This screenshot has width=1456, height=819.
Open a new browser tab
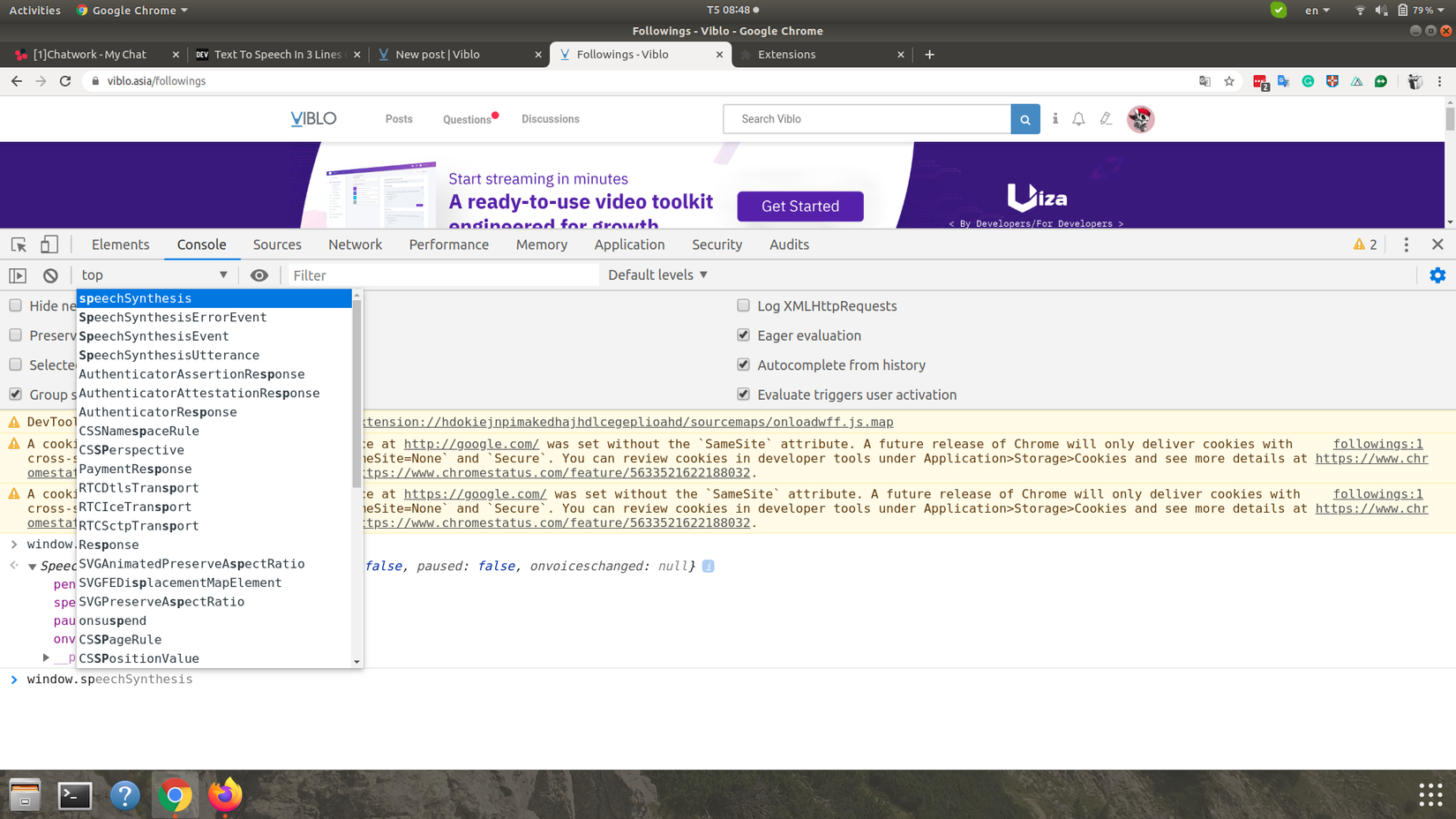(929, 55)
